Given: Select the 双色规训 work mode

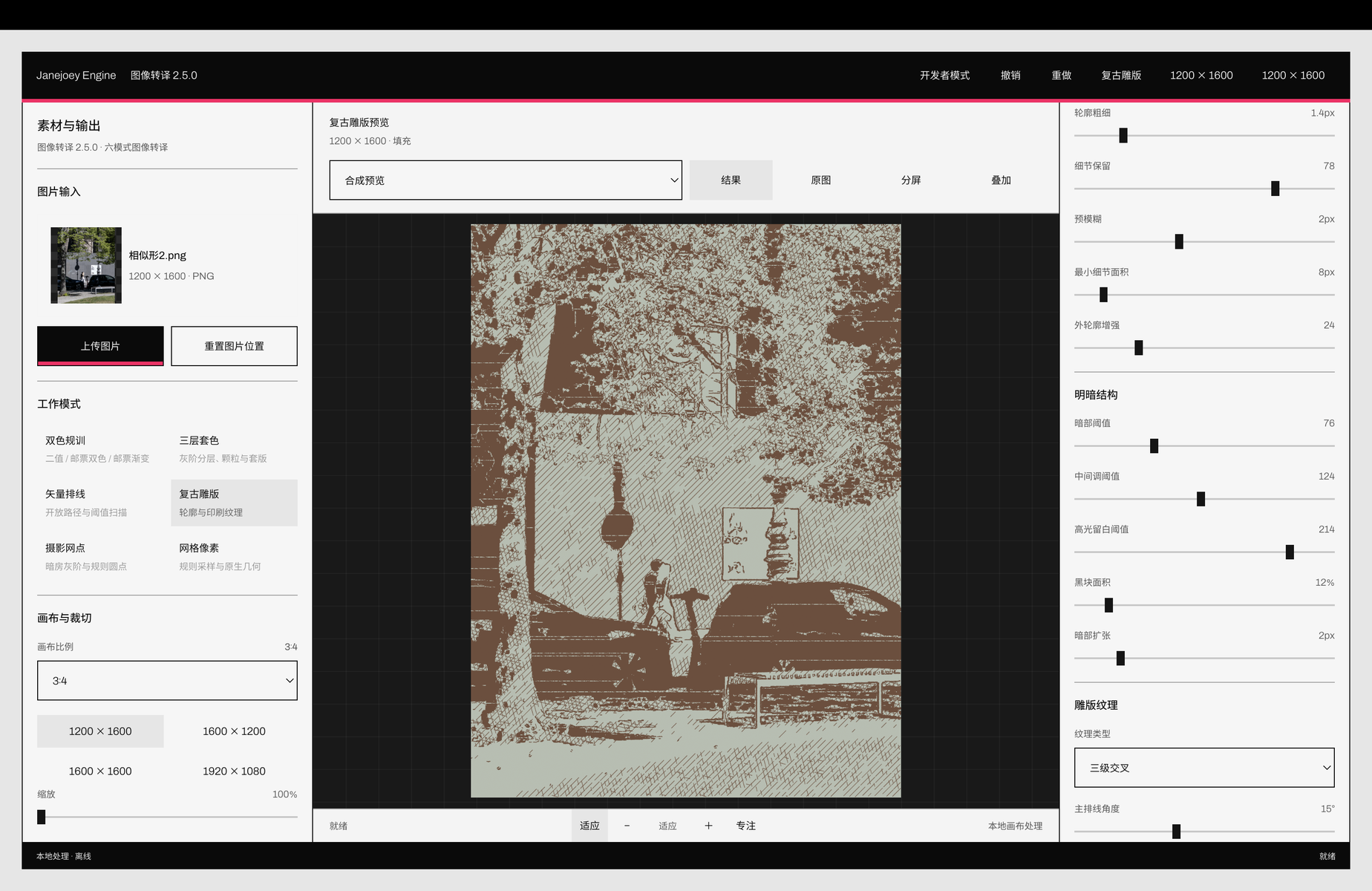Looking at the screenshot, I should [x=100, y=449].
